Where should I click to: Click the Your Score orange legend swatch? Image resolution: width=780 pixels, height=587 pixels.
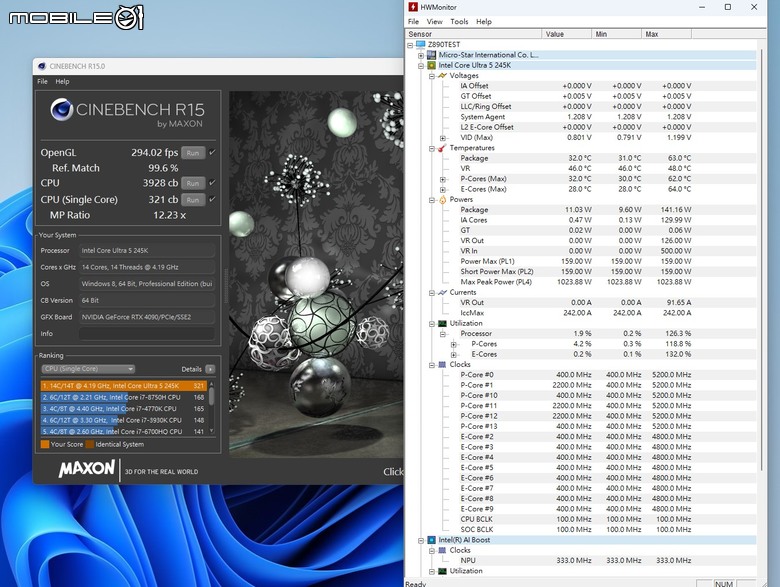[x=45, y=444]
